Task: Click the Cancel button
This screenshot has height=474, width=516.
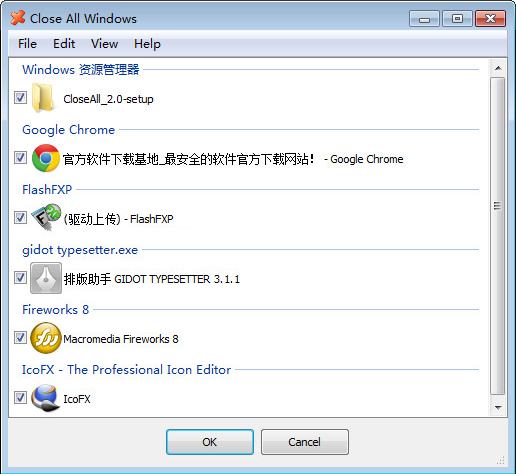Action: point(305,442)
